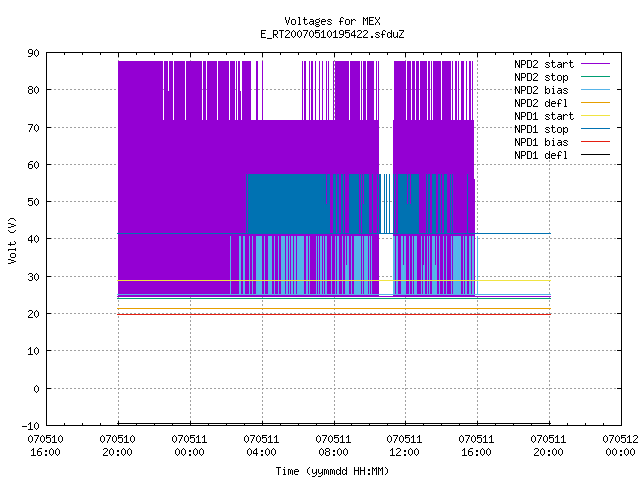Image resolution: width=640 pixels, height=480 pixels.
Task: Click the y-axis tick label 0
Action: pyautogui.click(x=36, y=389)
